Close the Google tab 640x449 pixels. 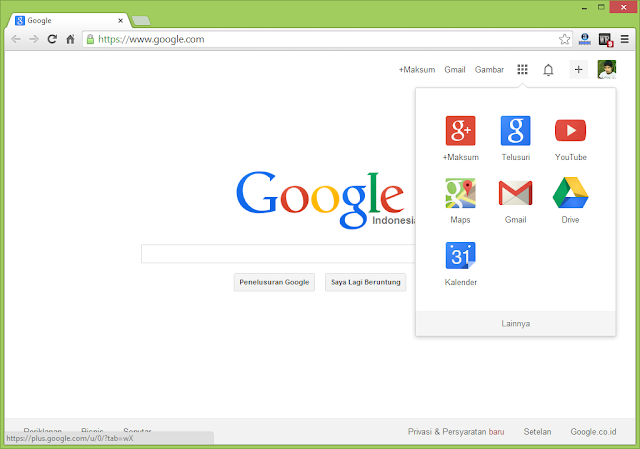click(120, 20)
